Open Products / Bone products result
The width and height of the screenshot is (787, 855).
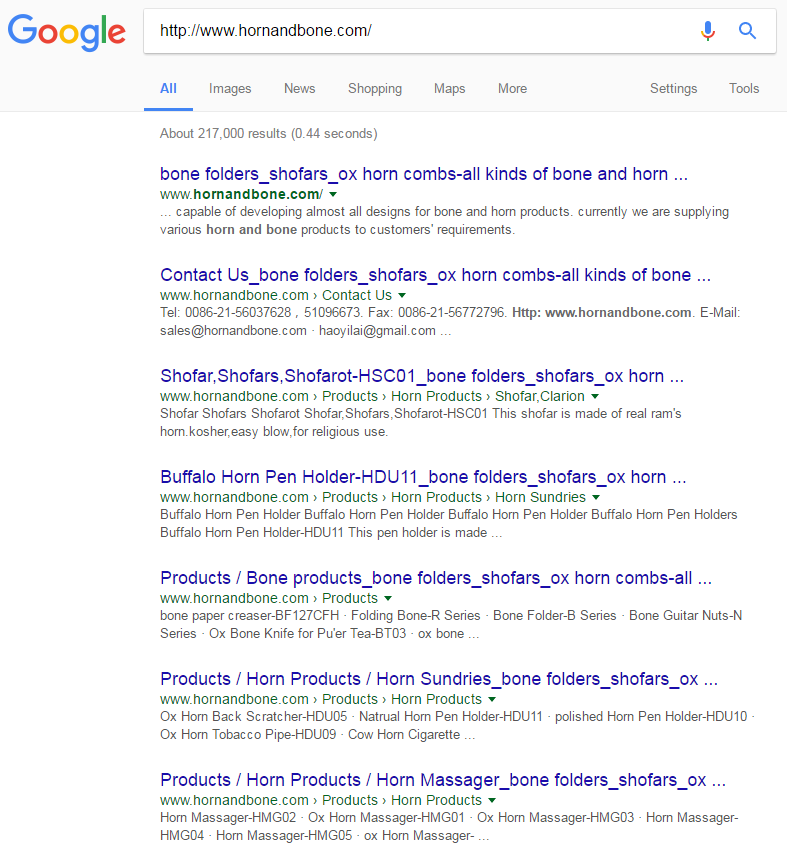[436, 577]
